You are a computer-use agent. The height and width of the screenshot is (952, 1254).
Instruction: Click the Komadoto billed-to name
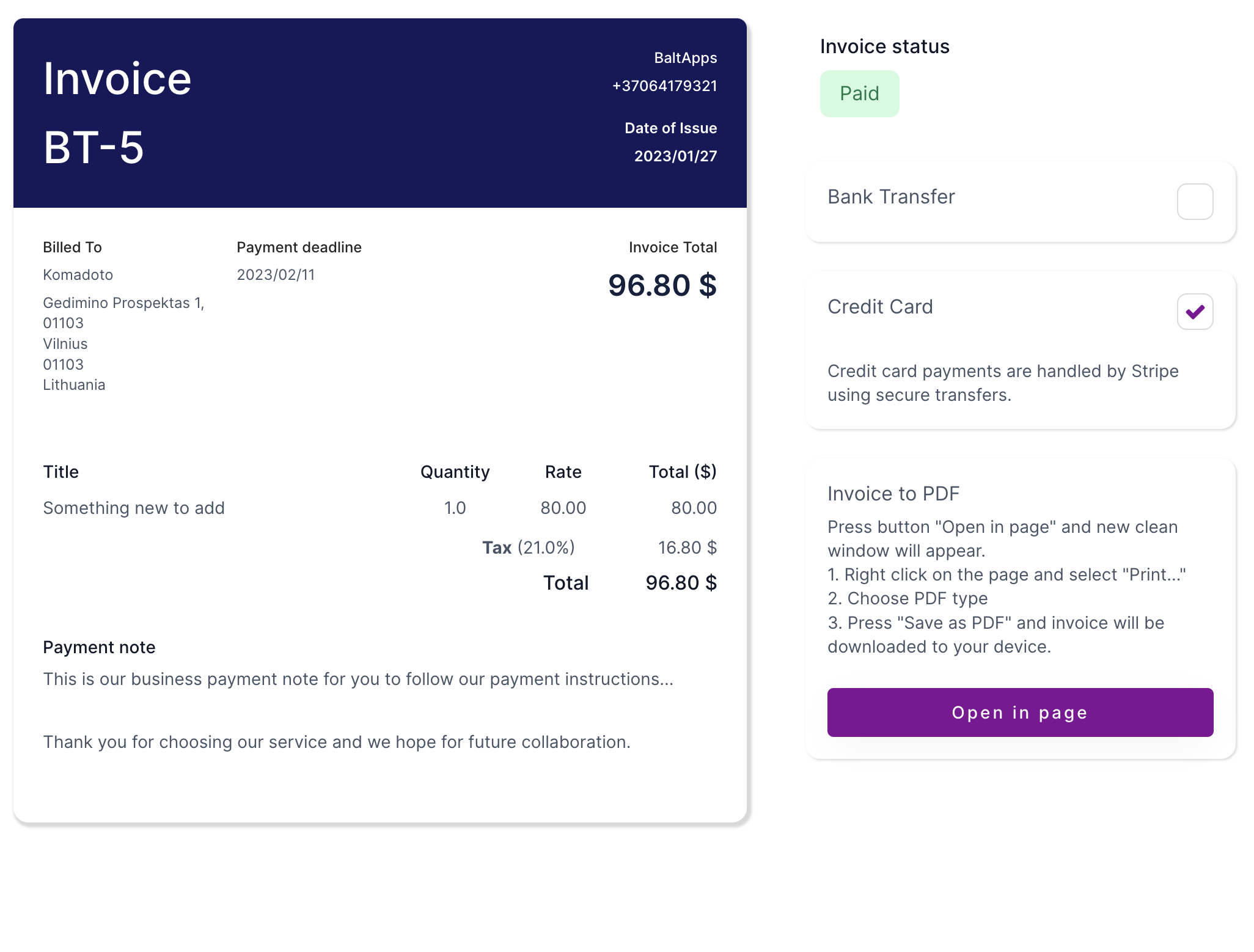(x=78, y=275)
